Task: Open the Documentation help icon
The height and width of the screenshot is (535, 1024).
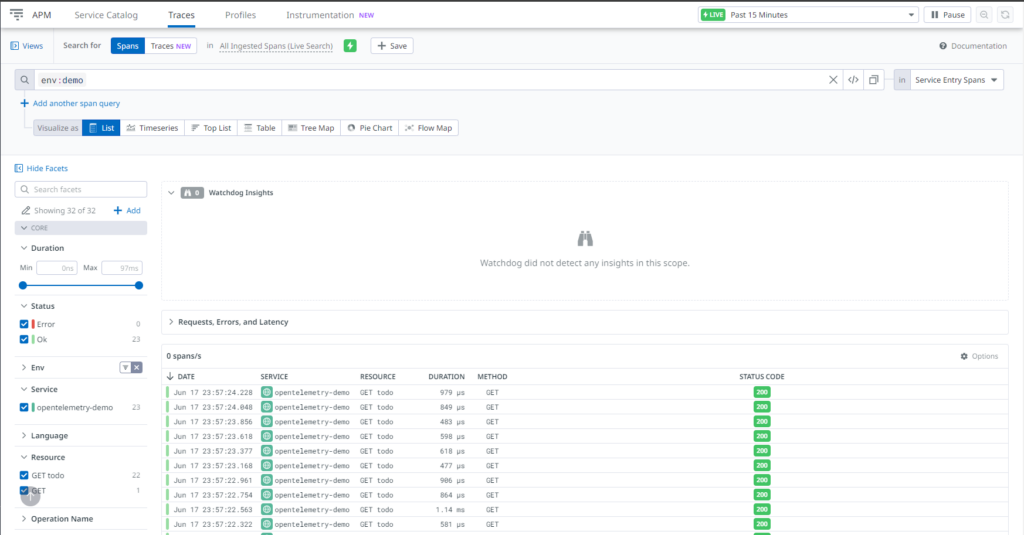Action: [x=942, y=46]
